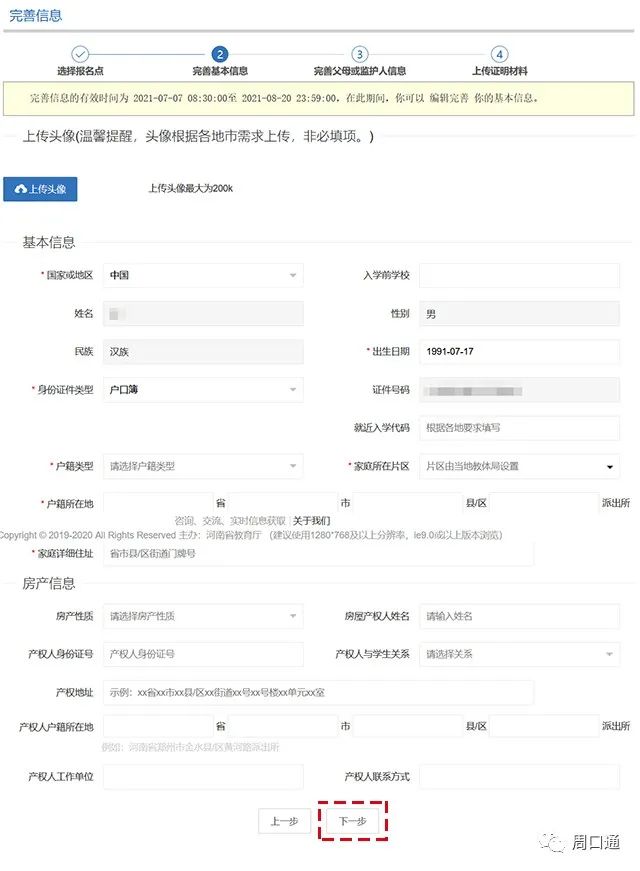Click the 产权地址 input field
Screen dimensions: 640x871
tap(318, 692)
